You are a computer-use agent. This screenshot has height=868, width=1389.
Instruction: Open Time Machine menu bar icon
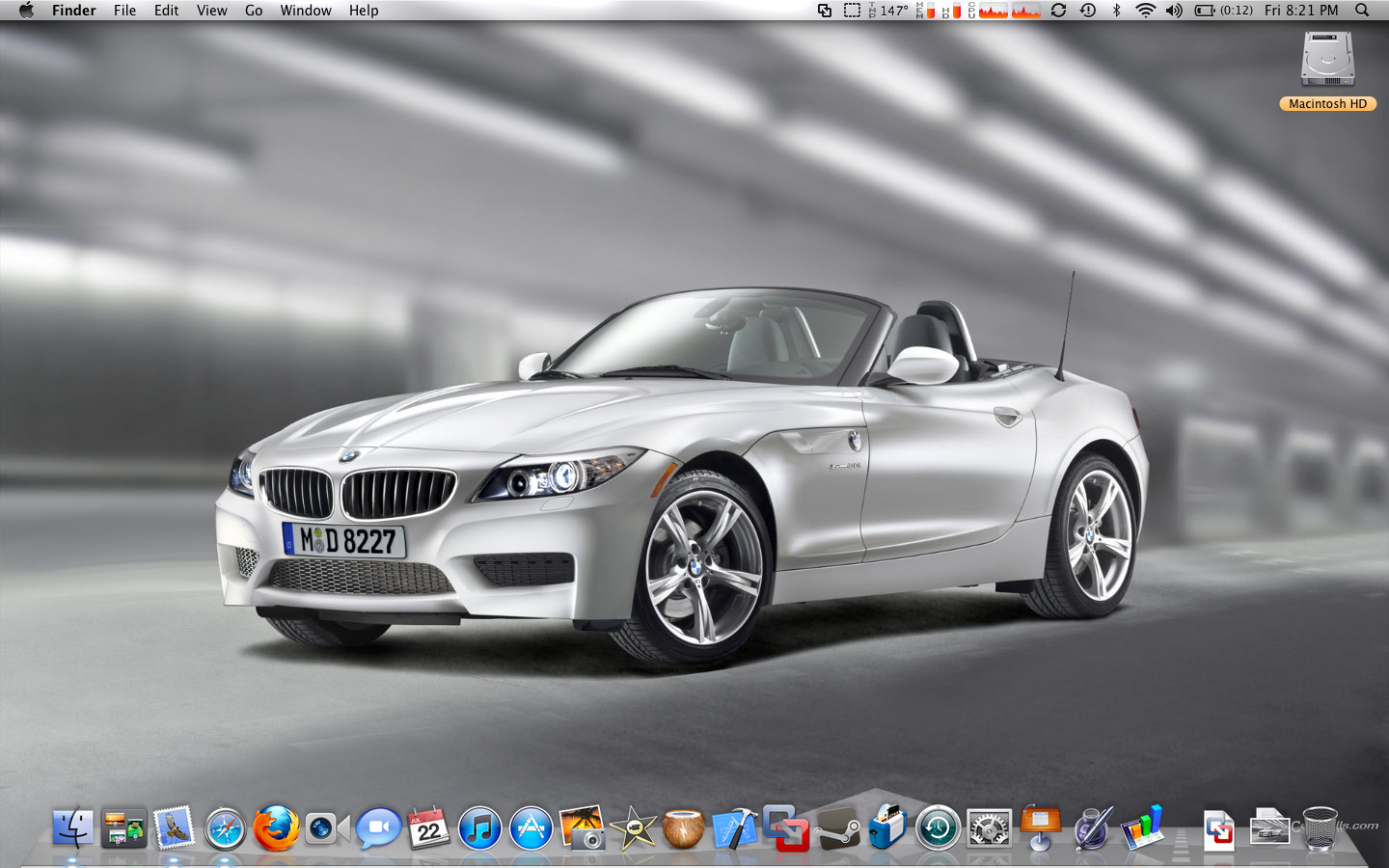1087,11
